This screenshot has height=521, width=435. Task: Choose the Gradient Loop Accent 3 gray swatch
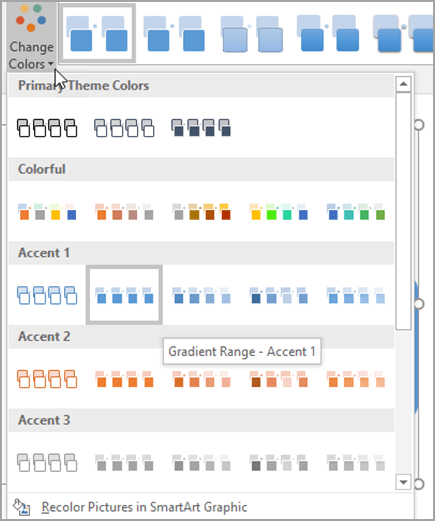(279, 463)
